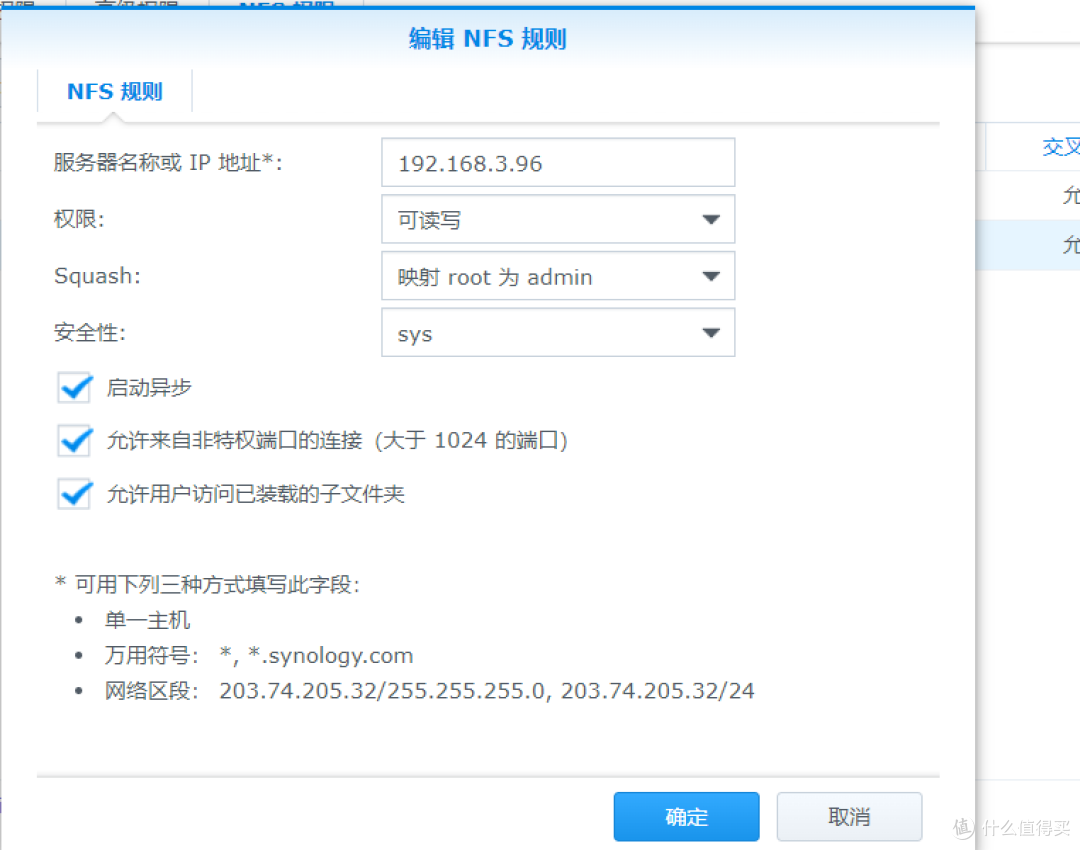
Task: Click the 交叉 column header in background window
Action: (1061, 146)
